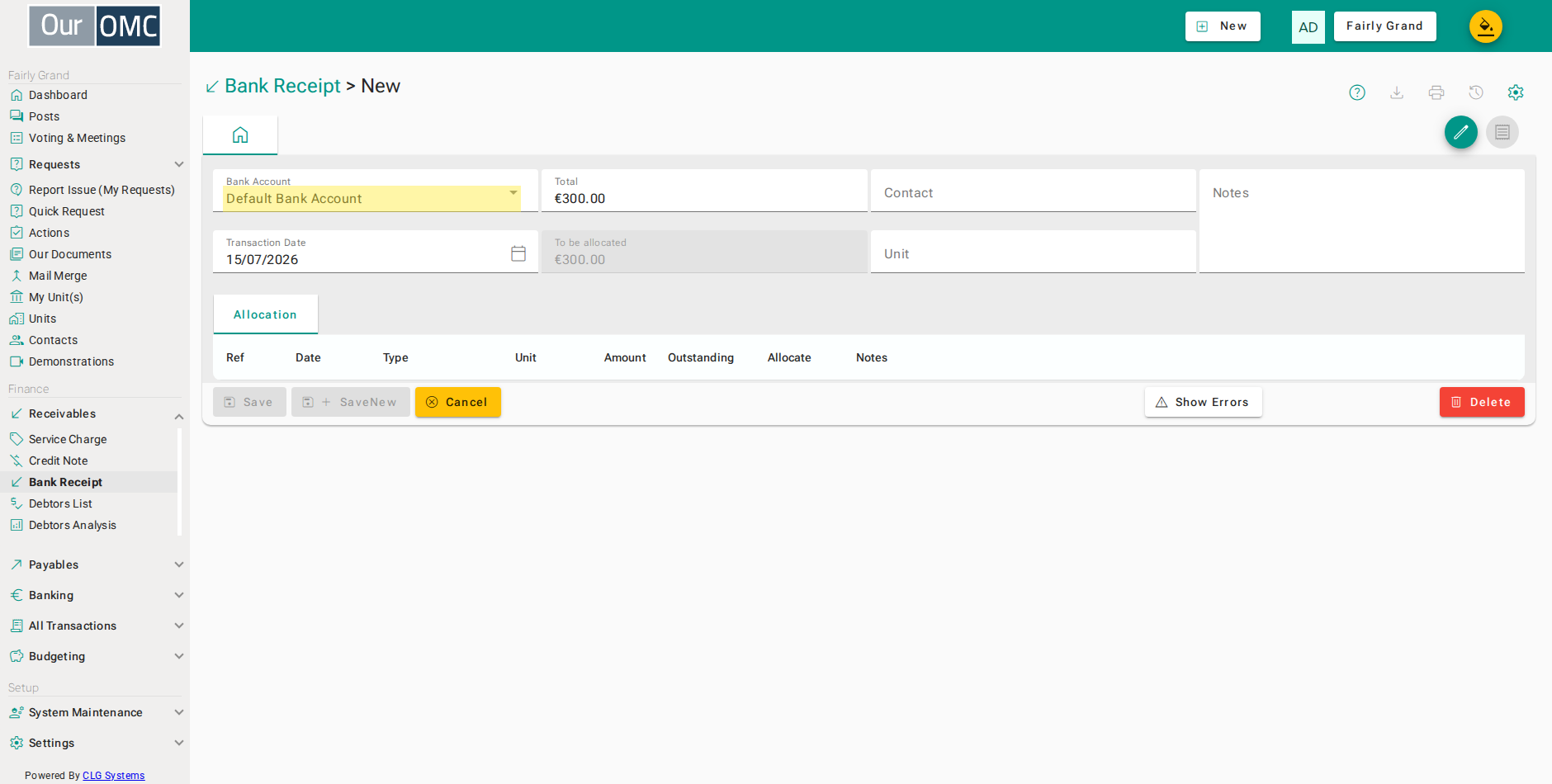Click the OurOMC logo
Image resolution: width=1552 pixels, height=784 pixels.
click(95, 26)
